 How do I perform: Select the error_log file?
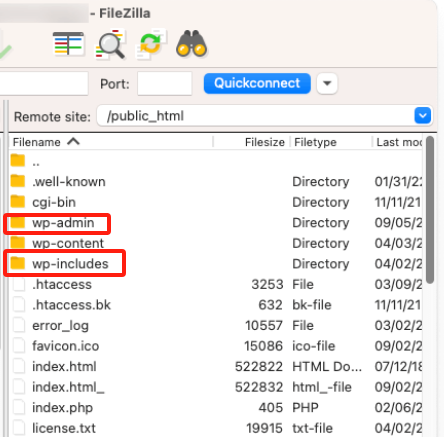(x=216, y=325)
